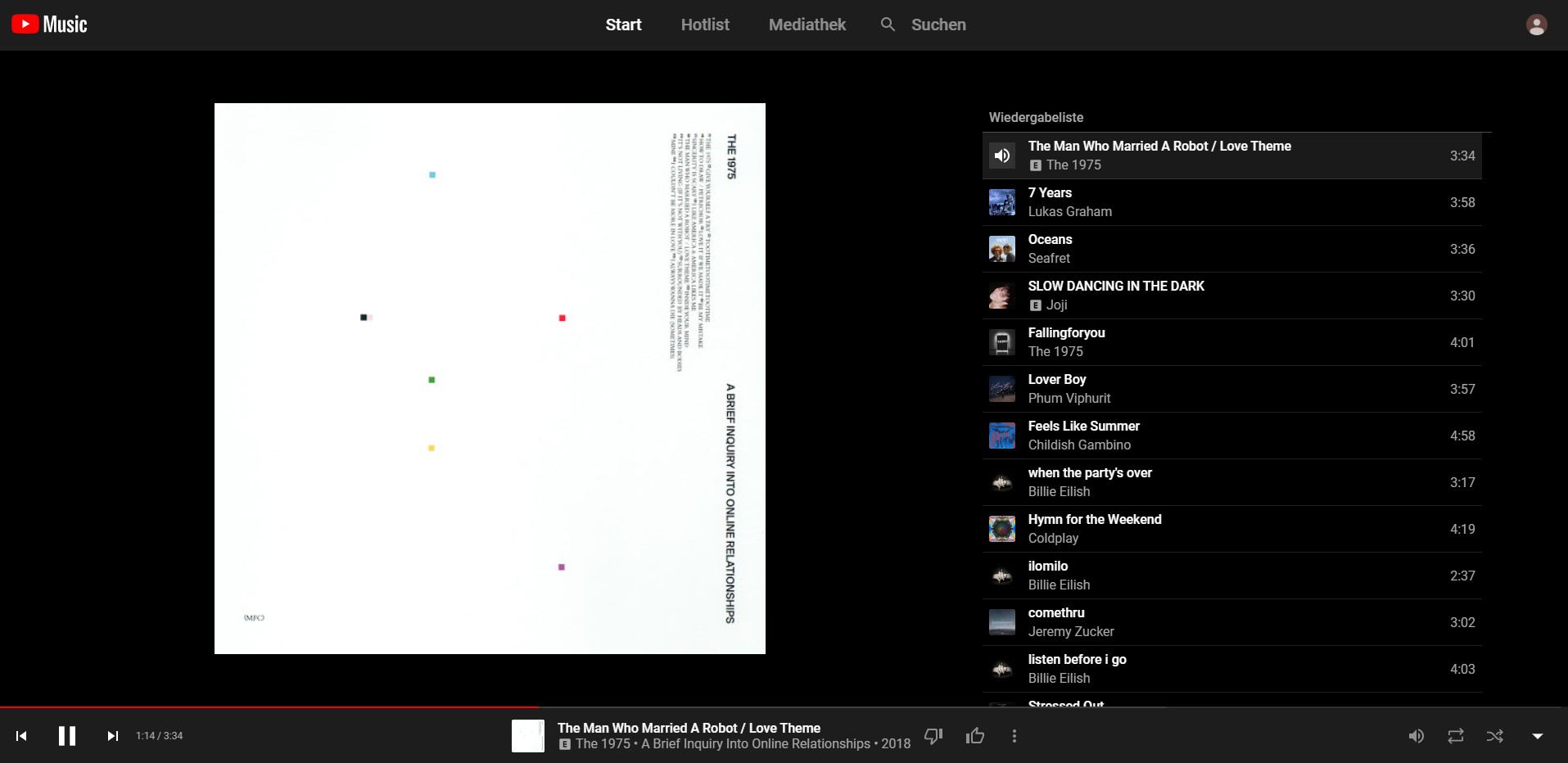Play Oceans by Seafret thumbnail
This screenshot has height=763, width=1568.
click(x=1002, y=249)
